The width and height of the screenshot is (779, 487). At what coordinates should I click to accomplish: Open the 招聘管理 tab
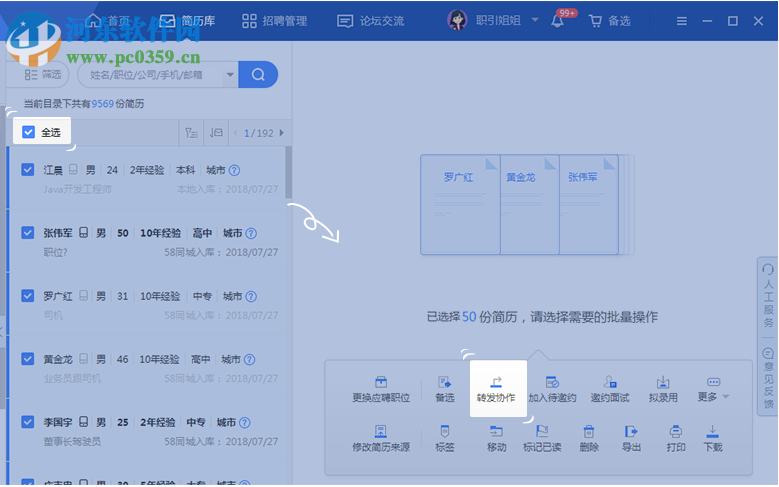[x=274, y=21]
